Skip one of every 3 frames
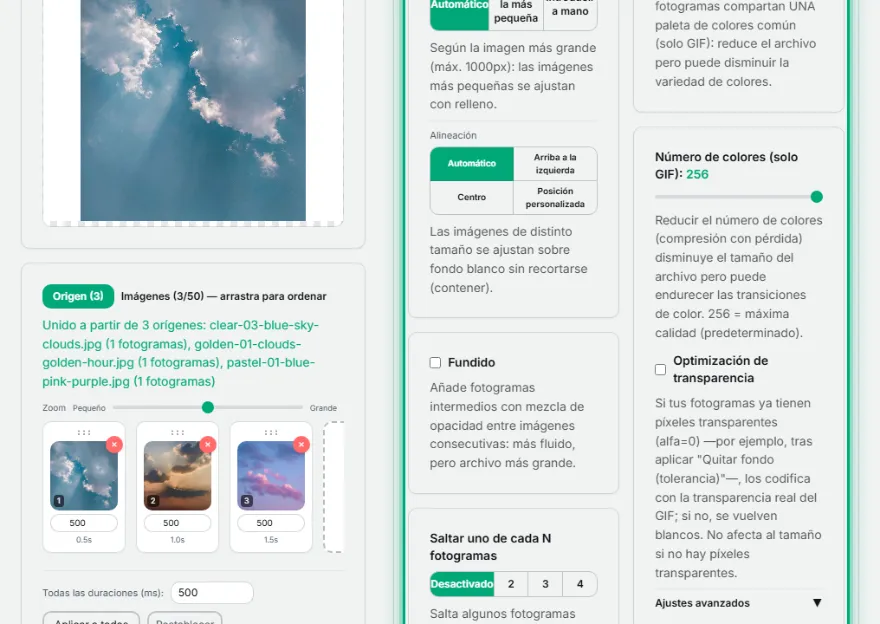The width and height of the screenshot is (880, 624). [x=545, y=584]
